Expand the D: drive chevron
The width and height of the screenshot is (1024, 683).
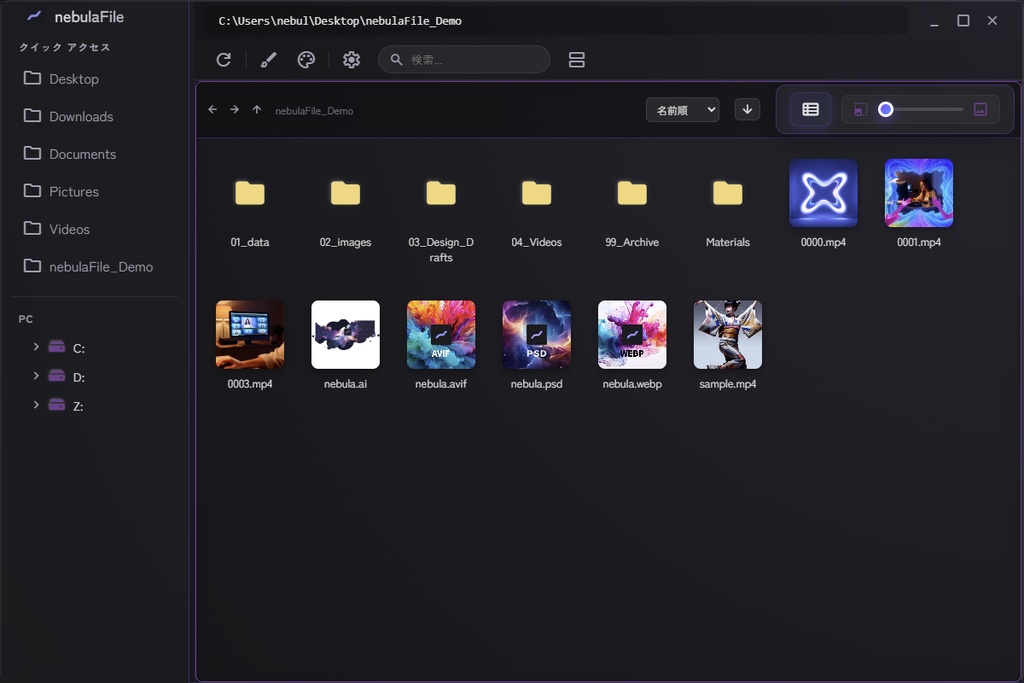click(x=36, y=375)
